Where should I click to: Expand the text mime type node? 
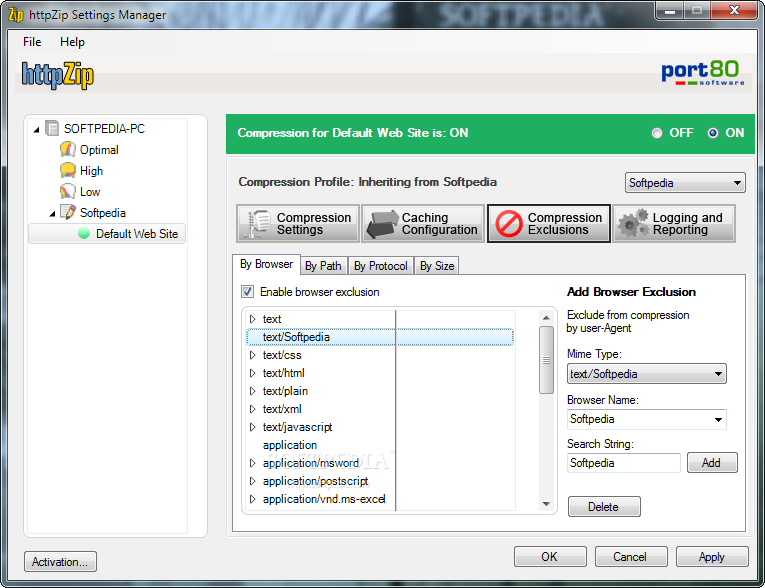(252, 319)
